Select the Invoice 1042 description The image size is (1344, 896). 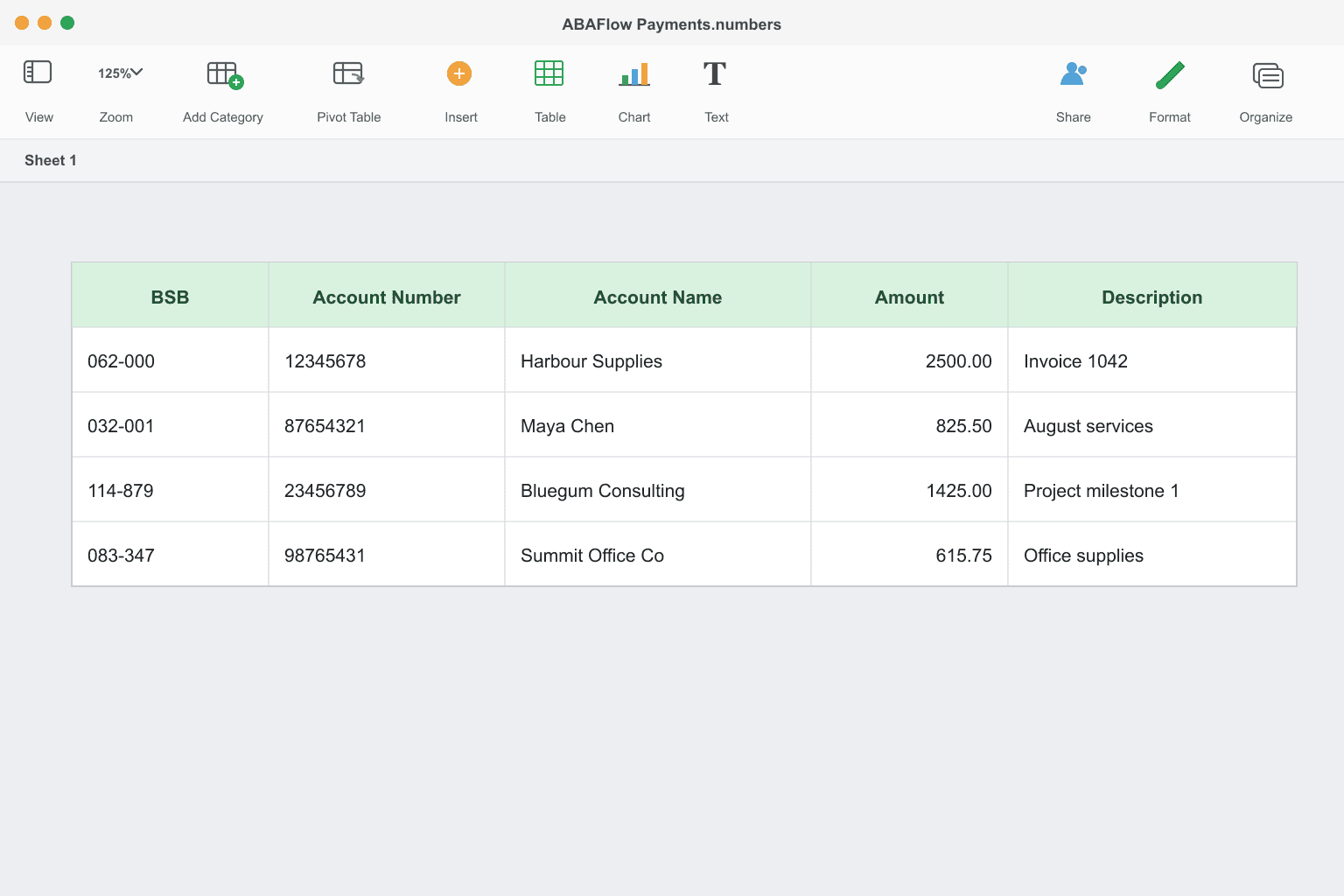[1152, 360]
